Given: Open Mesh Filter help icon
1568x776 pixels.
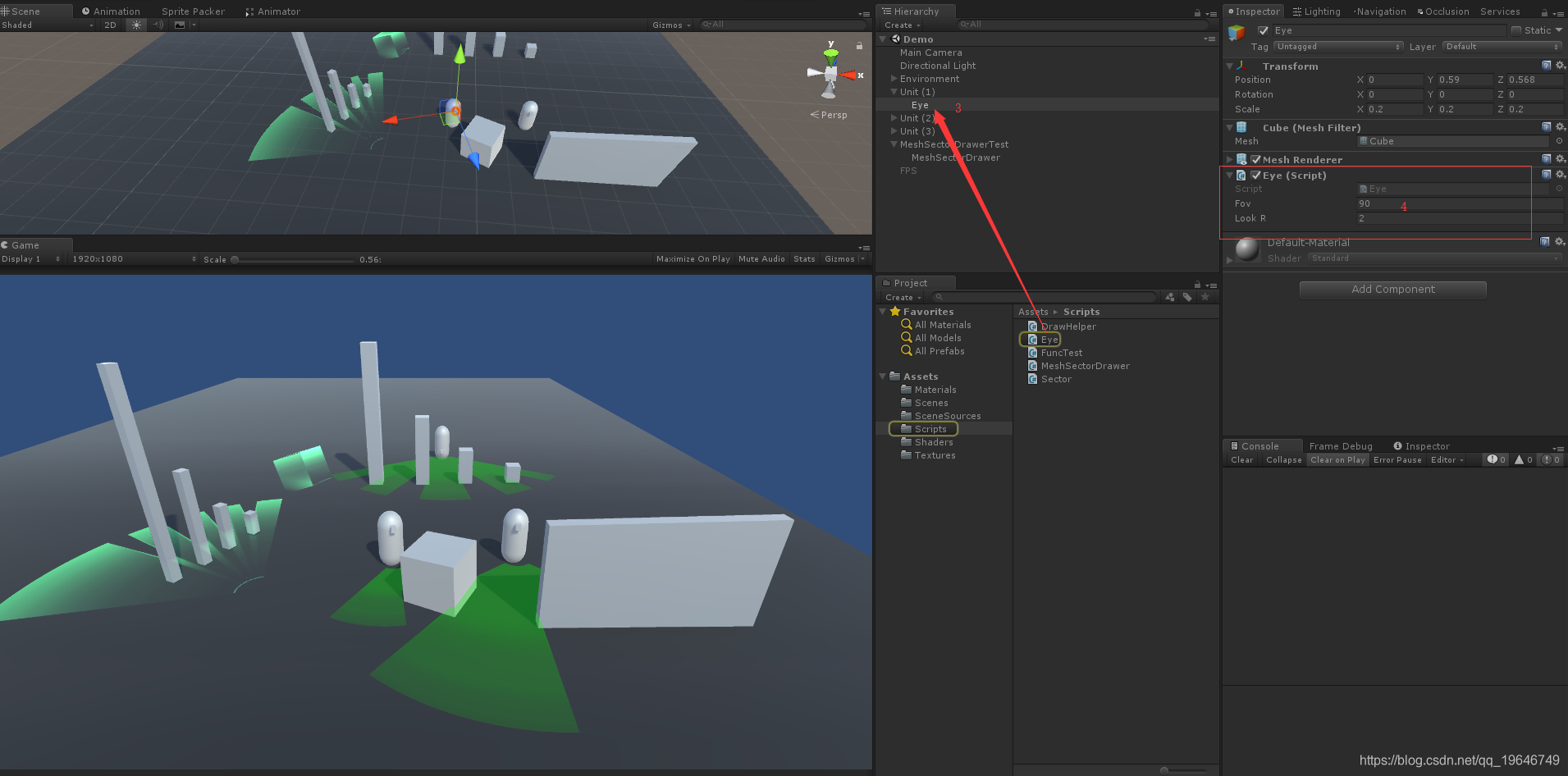Looking at the screenshot, I should click(x=1547, y=127).
